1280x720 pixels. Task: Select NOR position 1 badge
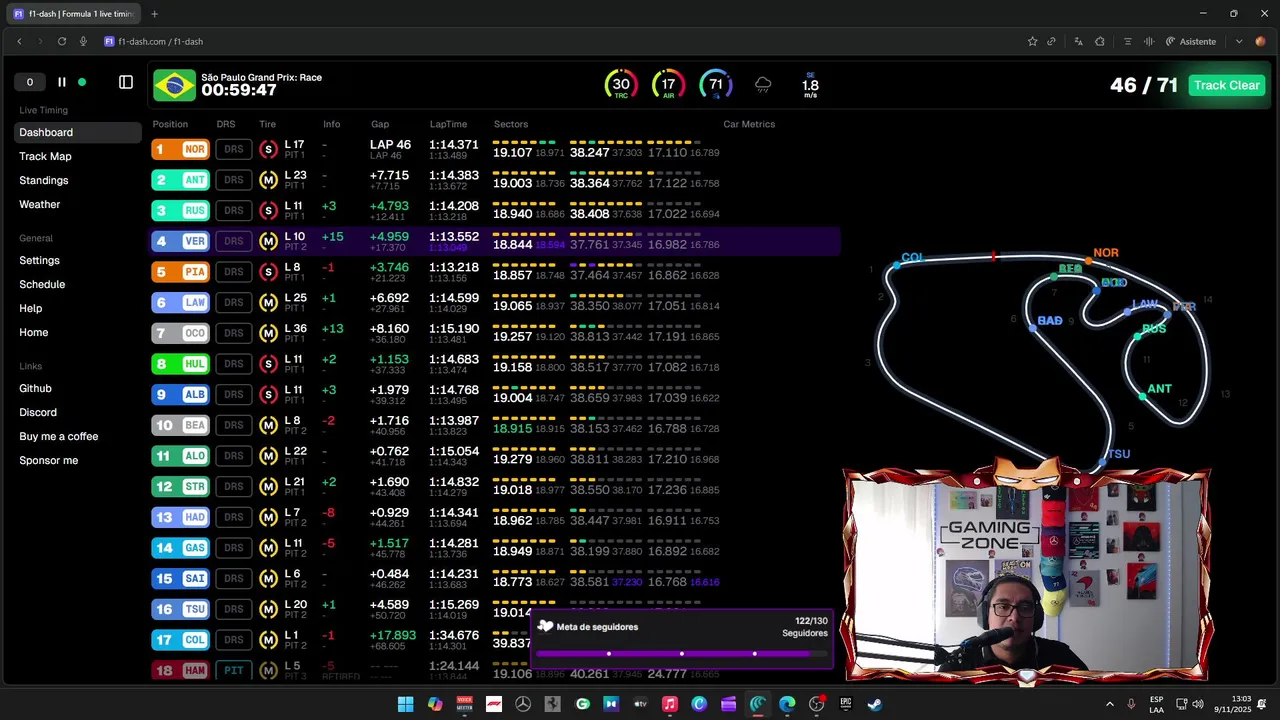pyautogui.click(x=180, y=149)
